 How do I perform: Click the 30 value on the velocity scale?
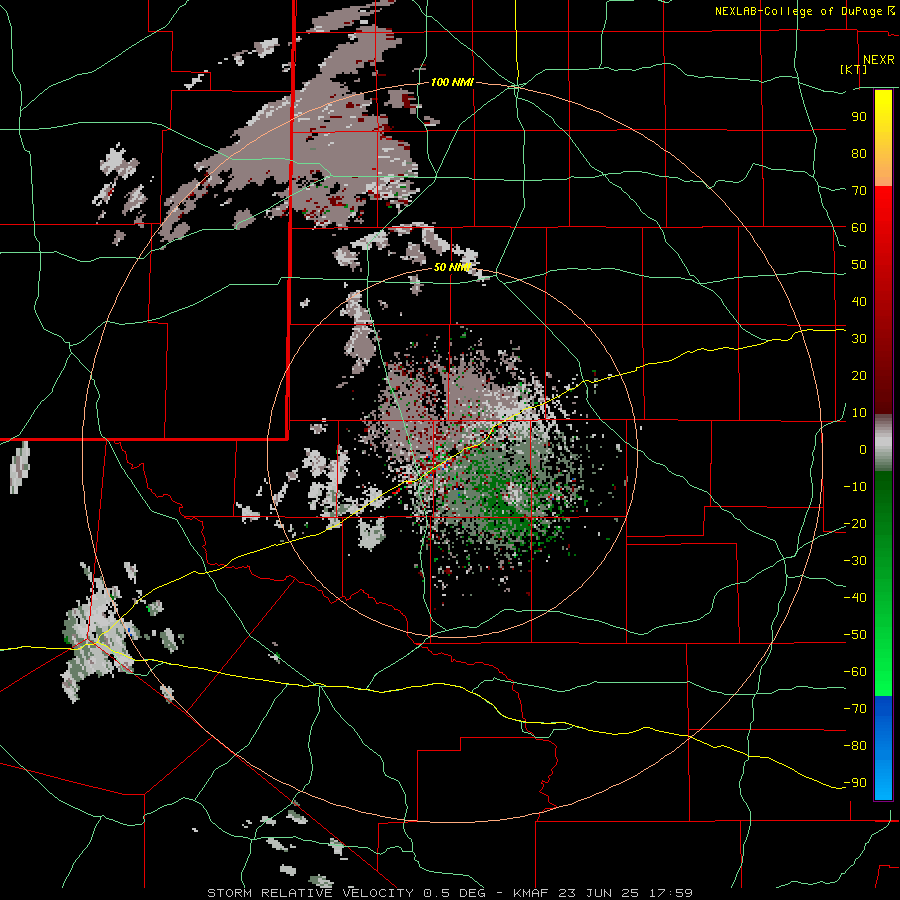859,339
